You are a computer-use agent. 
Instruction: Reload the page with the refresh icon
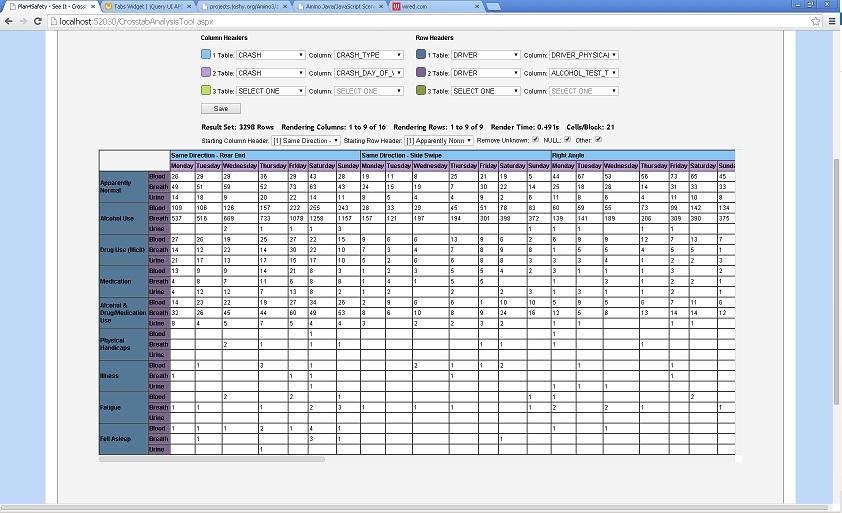point(38,21)
